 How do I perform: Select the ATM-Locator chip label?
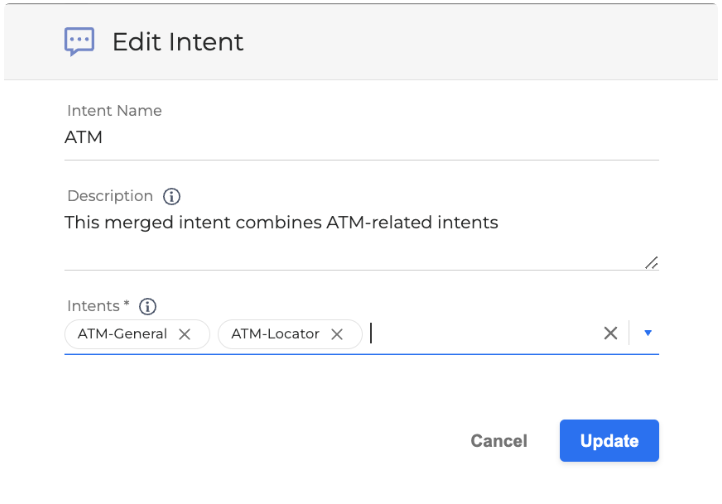click(275, 334)
